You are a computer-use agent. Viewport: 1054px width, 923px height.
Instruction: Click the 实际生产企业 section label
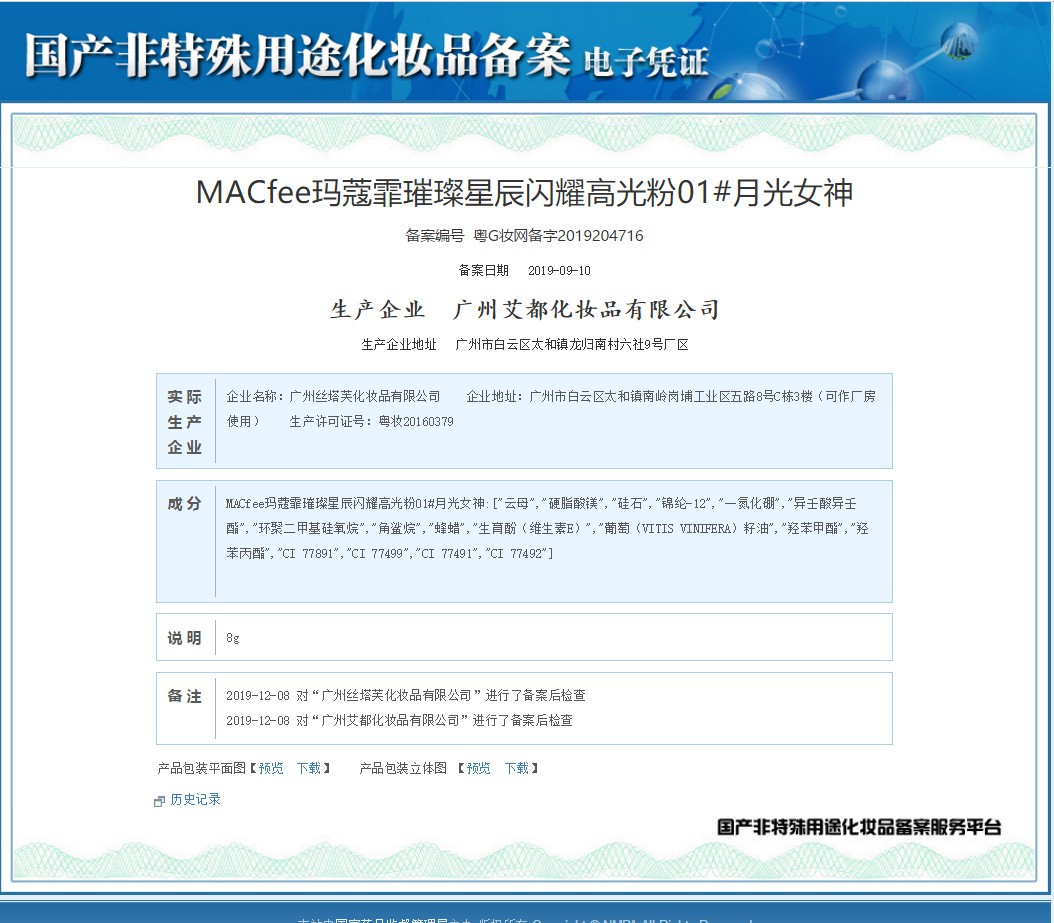[x=185, y=421]
